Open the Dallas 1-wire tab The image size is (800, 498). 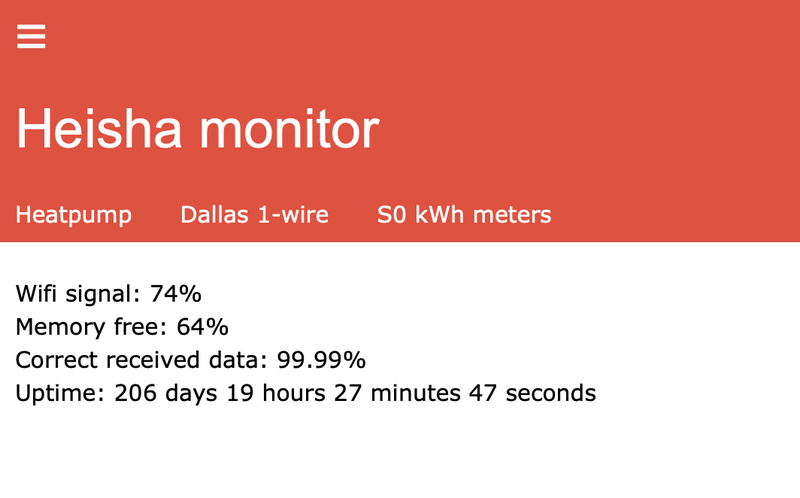tap(254, 215)
